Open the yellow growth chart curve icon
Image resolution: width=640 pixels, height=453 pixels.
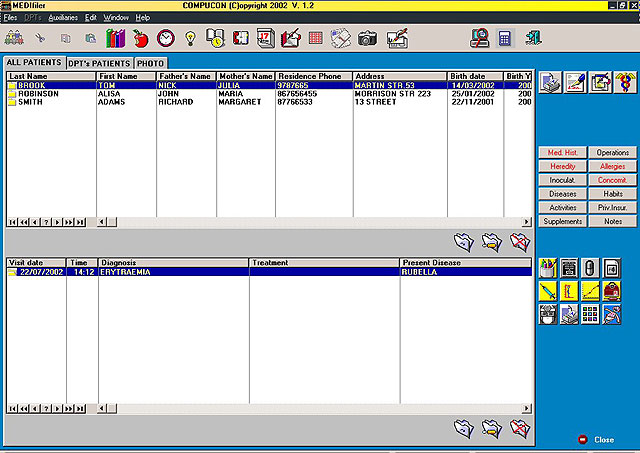click(x=590, y=291)
